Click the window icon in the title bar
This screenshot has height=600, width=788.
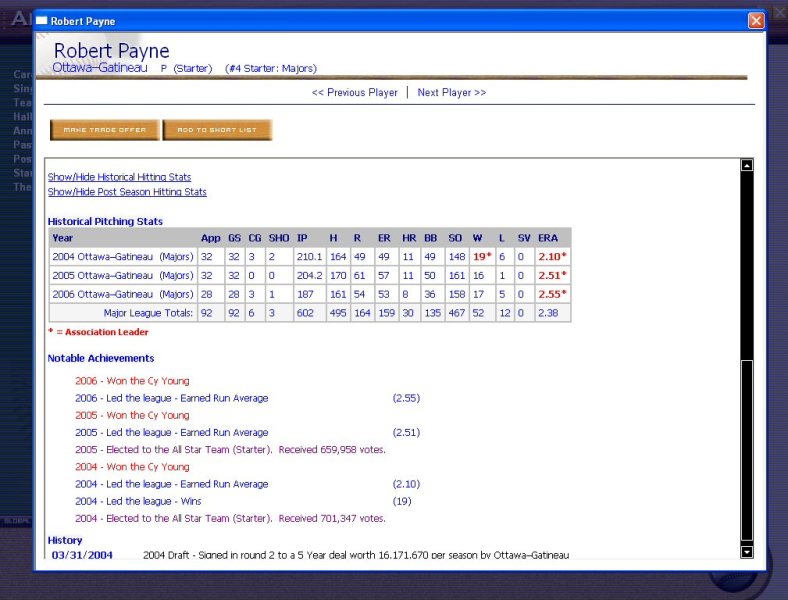pos(42,21)
